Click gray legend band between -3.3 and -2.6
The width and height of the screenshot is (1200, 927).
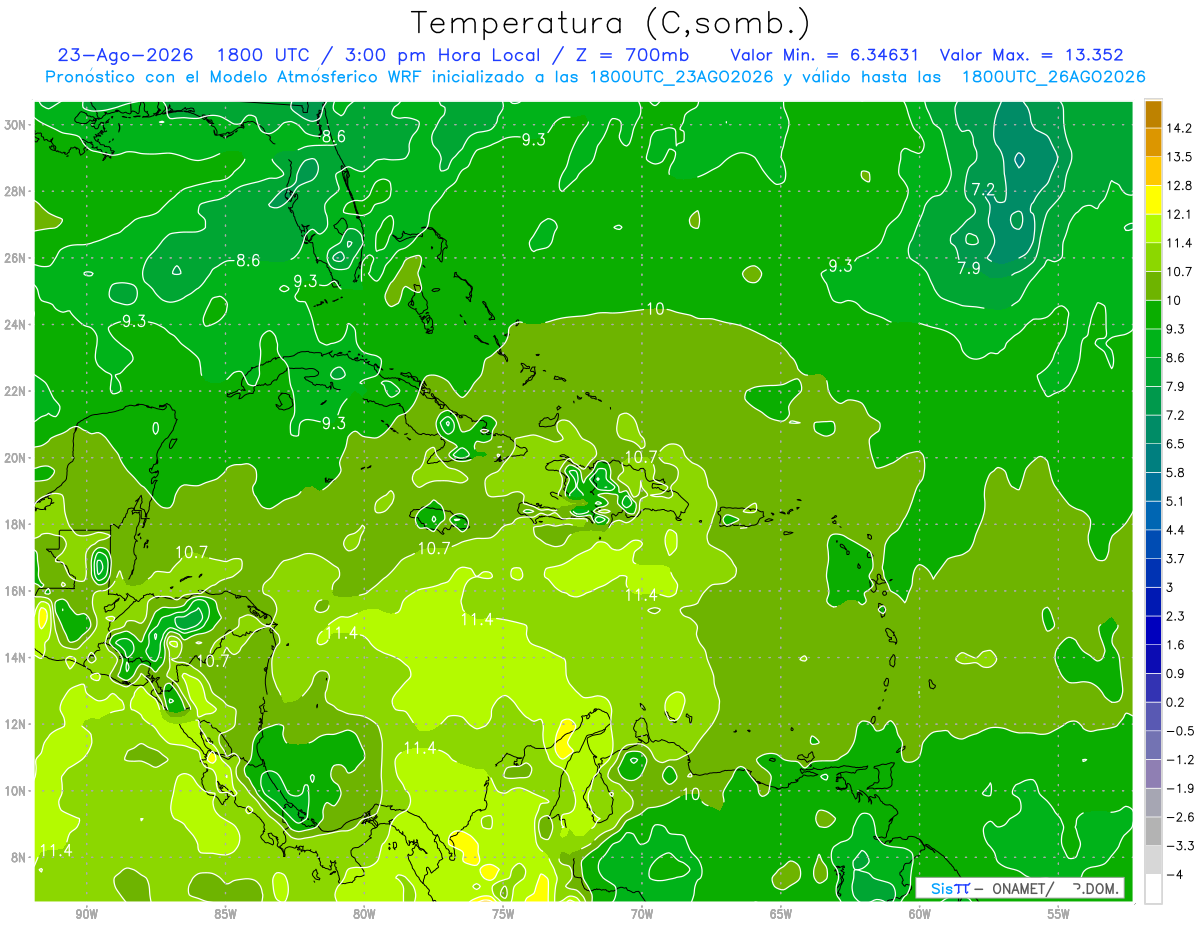pos(1153,831)
